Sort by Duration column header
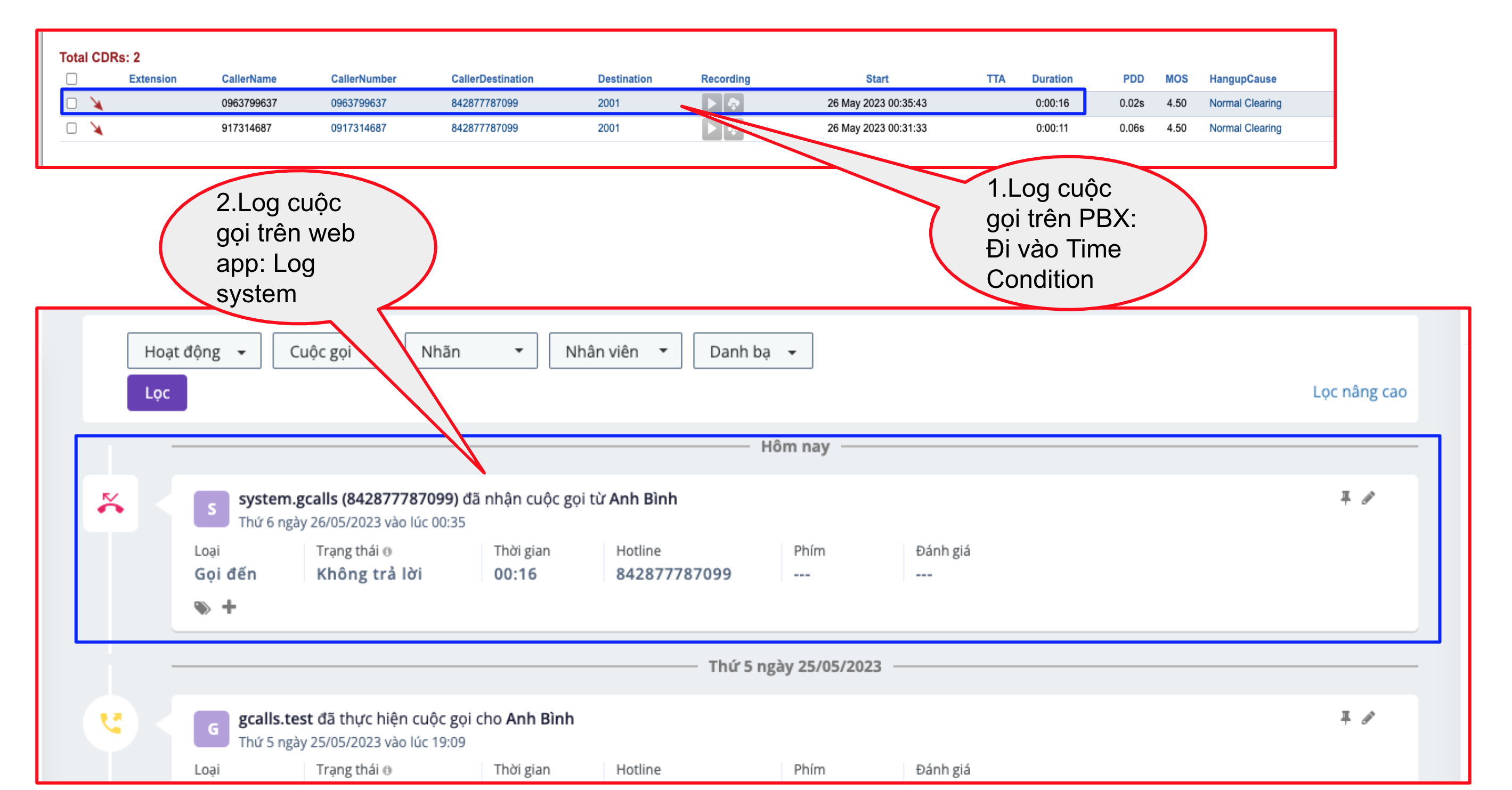Viewport: 1512px width, 790px height. 1051,79
